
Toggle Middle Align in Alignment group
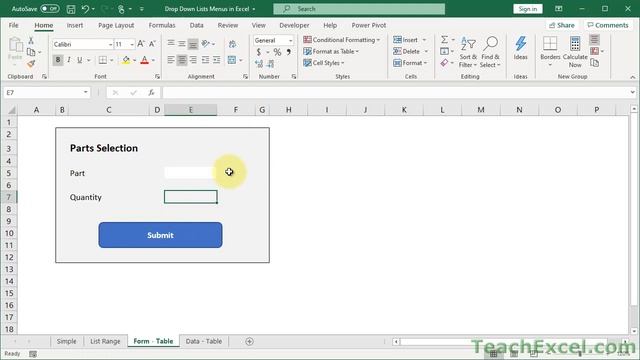[x=182, y=43]
